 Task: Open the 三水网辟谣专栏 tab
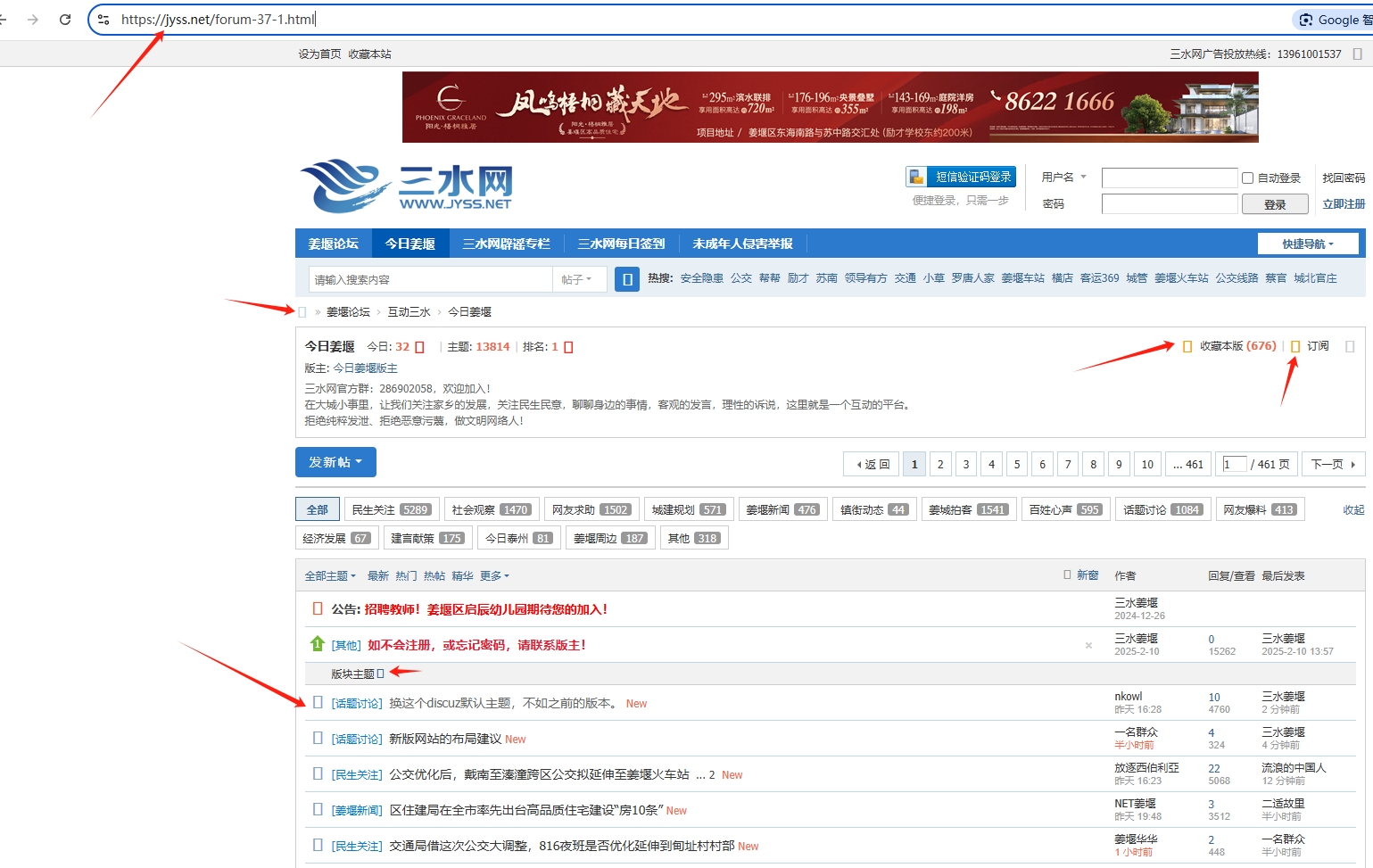click(x=506, y=244)
